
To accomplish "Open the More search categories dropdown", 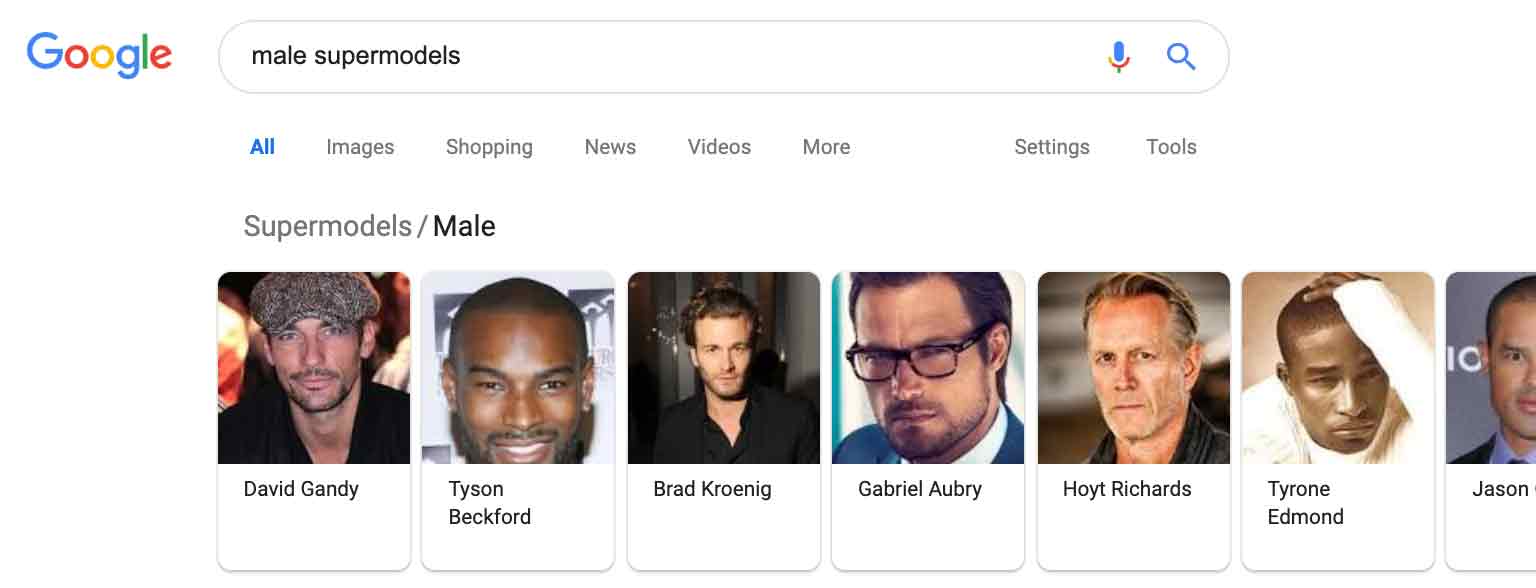I will pos(826,147).
